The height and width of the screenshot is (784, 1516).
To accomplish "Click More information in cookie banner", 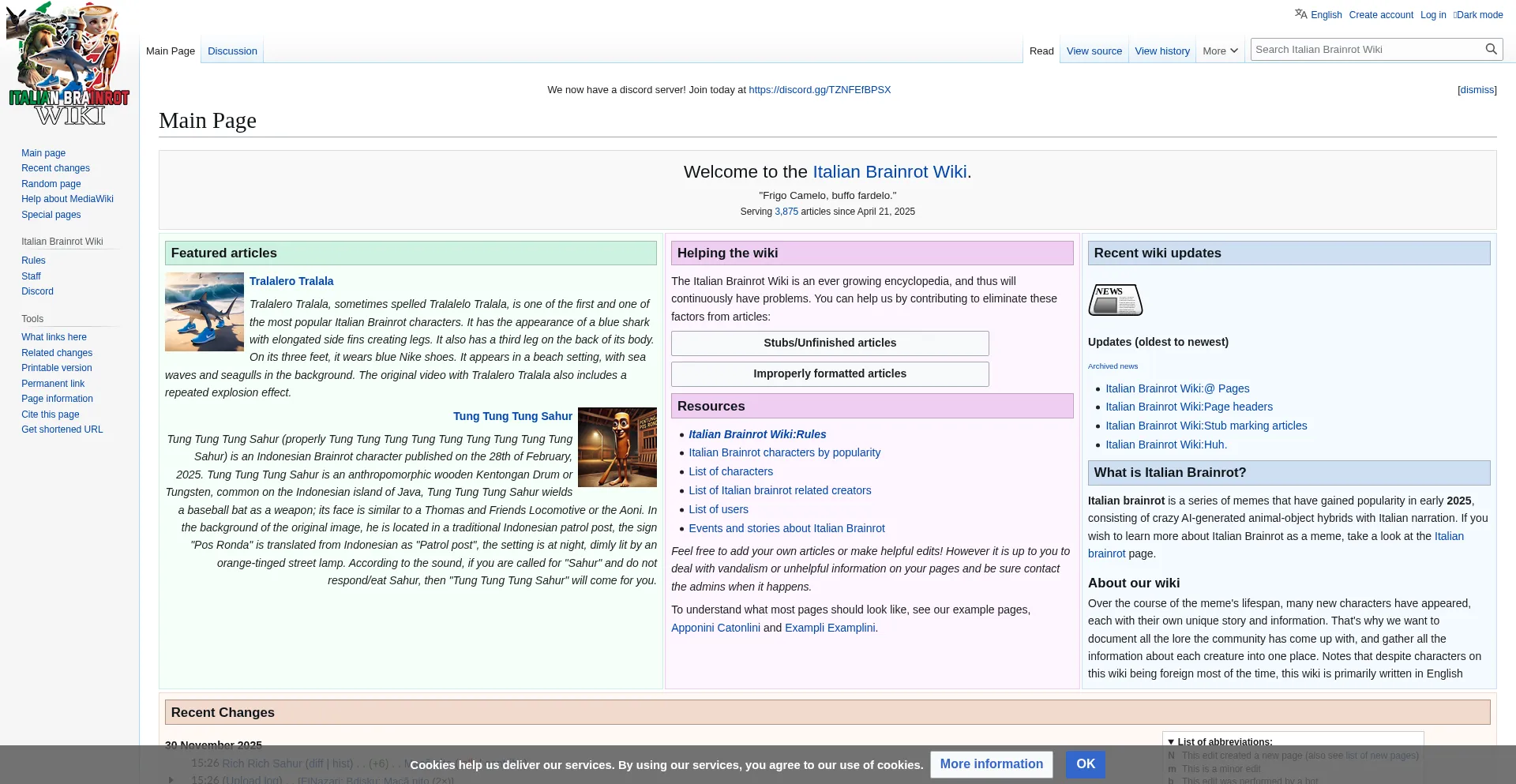I will (991, 764).
